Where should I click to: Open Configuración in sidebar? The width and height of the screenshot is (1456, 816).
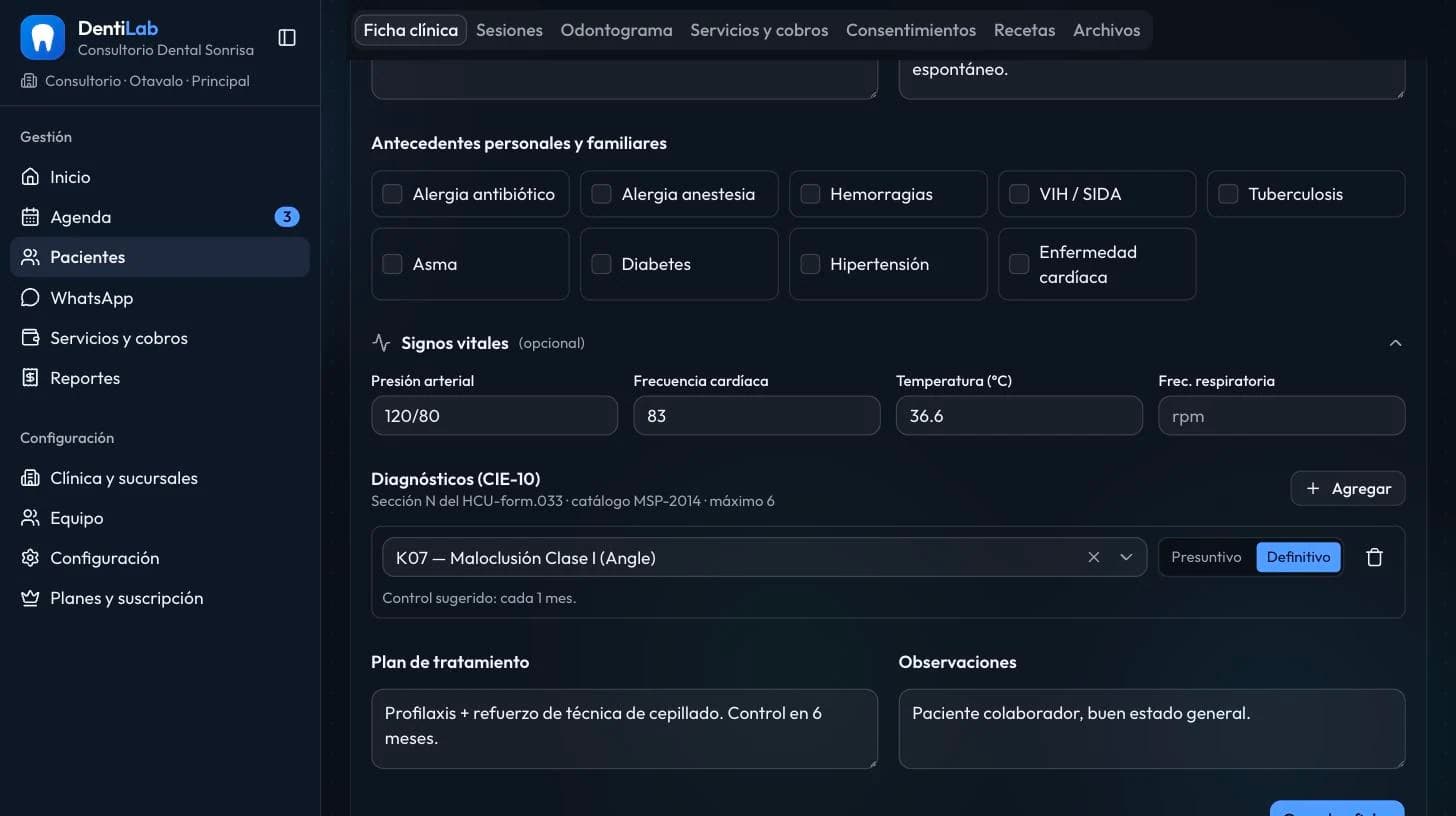(160, 558)
